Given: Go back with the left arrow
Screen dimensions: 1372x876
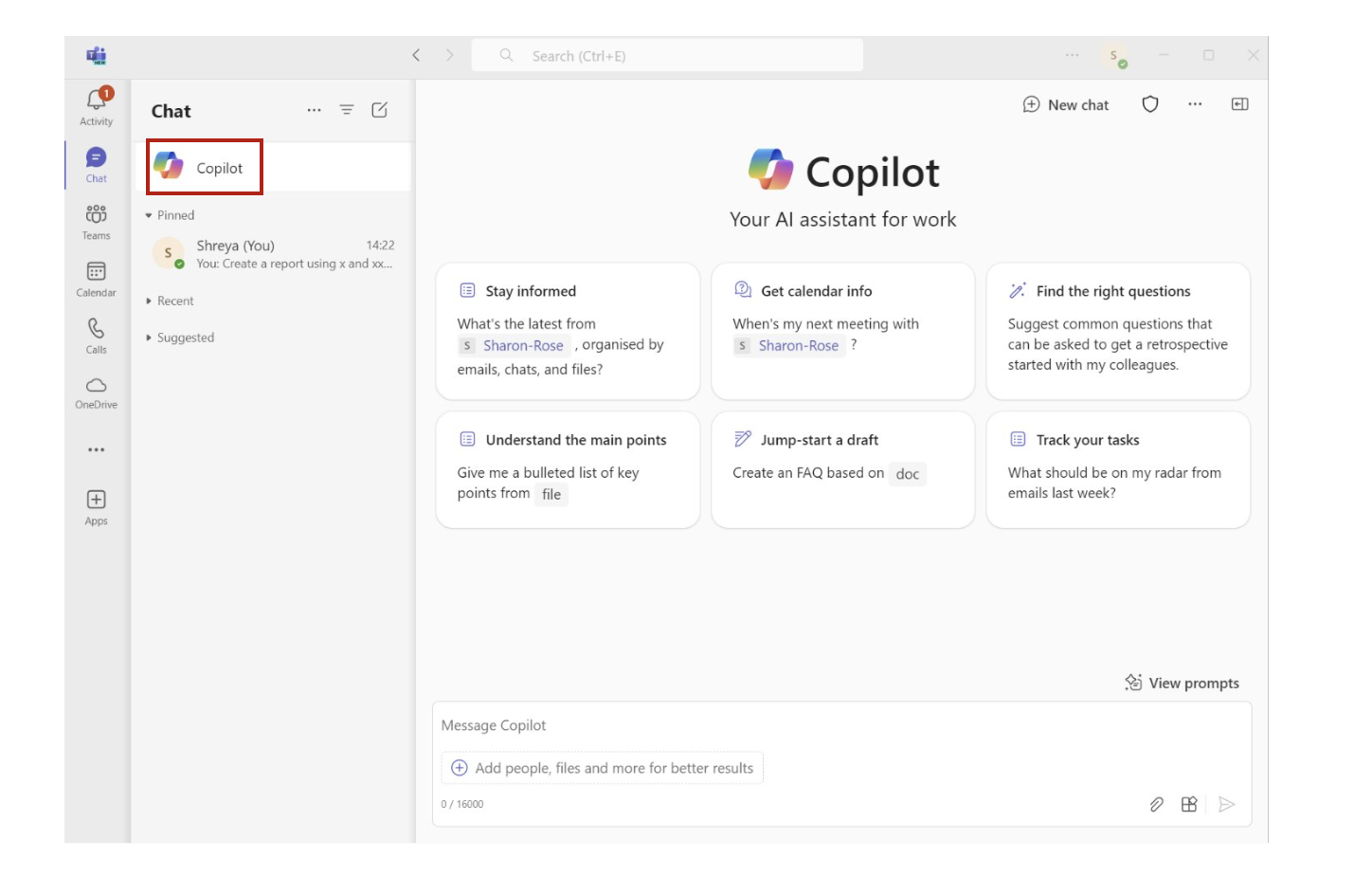Looking at the screenshot, I should click(416, 55).
